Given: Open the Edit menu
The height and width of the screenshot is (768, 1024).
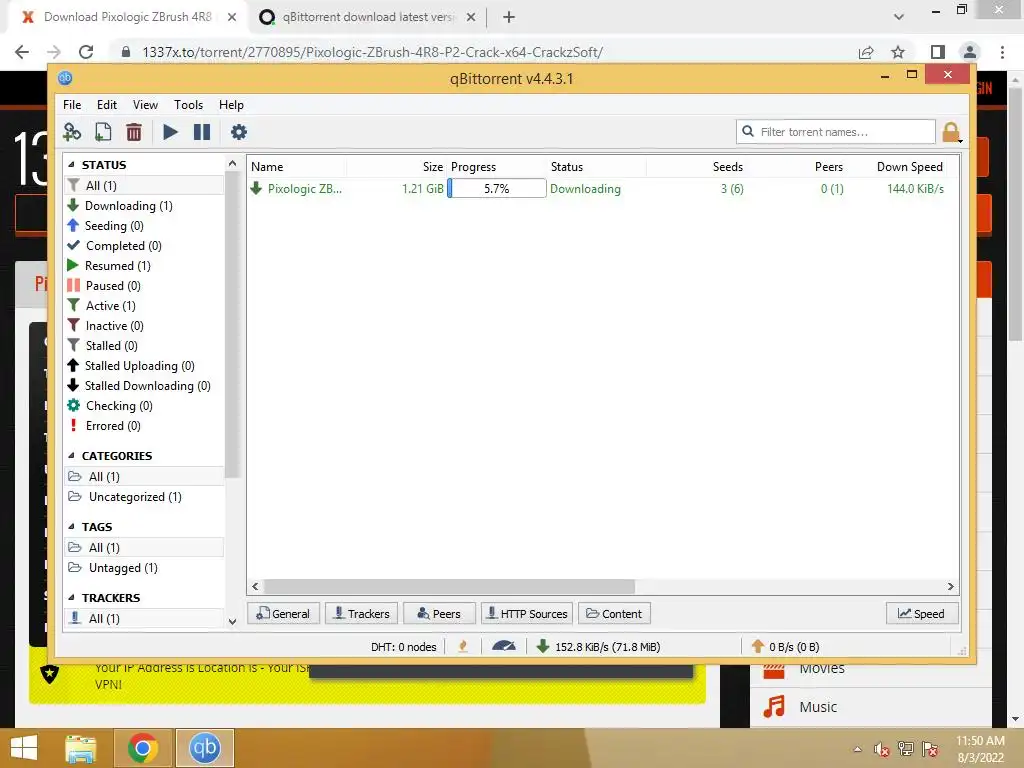Looking at the screenshot, I should (x=106, y=104).
